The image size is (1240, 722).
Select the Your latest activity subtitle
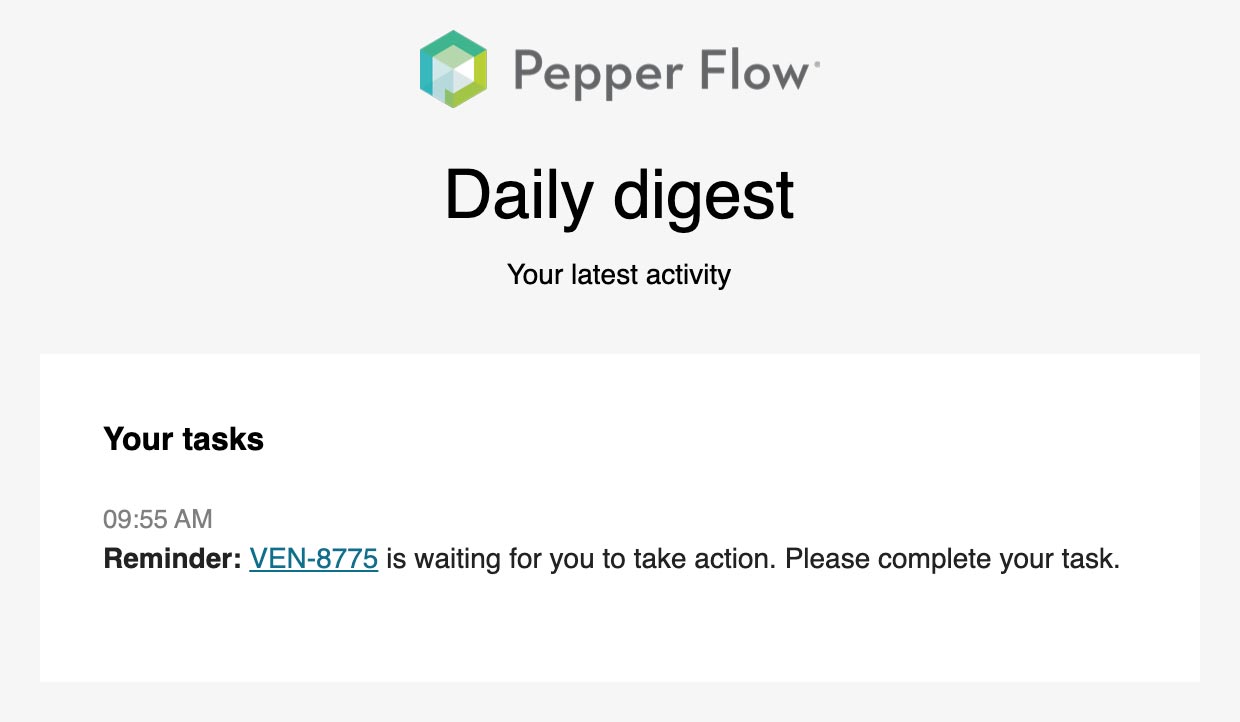[619, 274]
